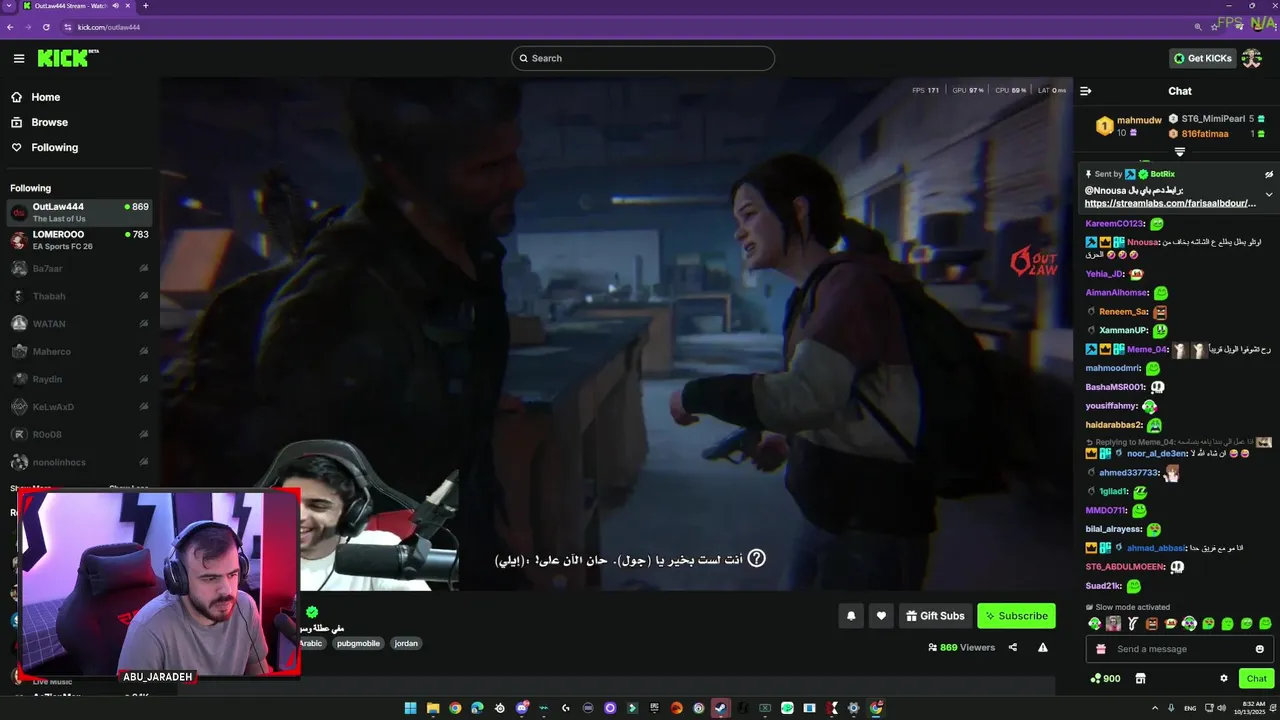Screen dimensions: 1280x720
Task: Click Gift Subs button
Action: pos(935,616)
